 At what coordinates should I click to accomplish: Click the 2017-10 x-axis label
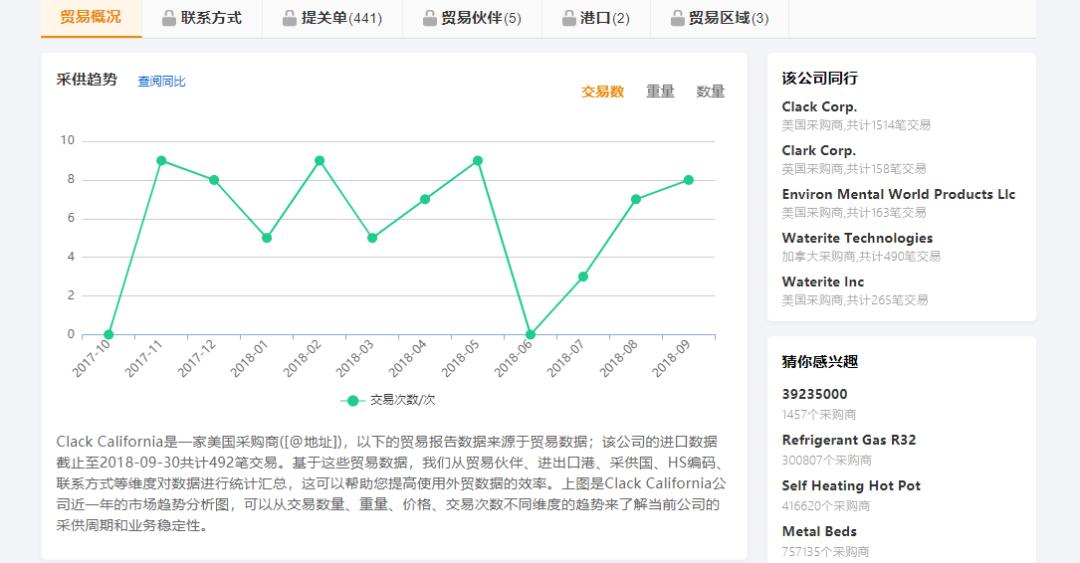(x=92, y=358)
